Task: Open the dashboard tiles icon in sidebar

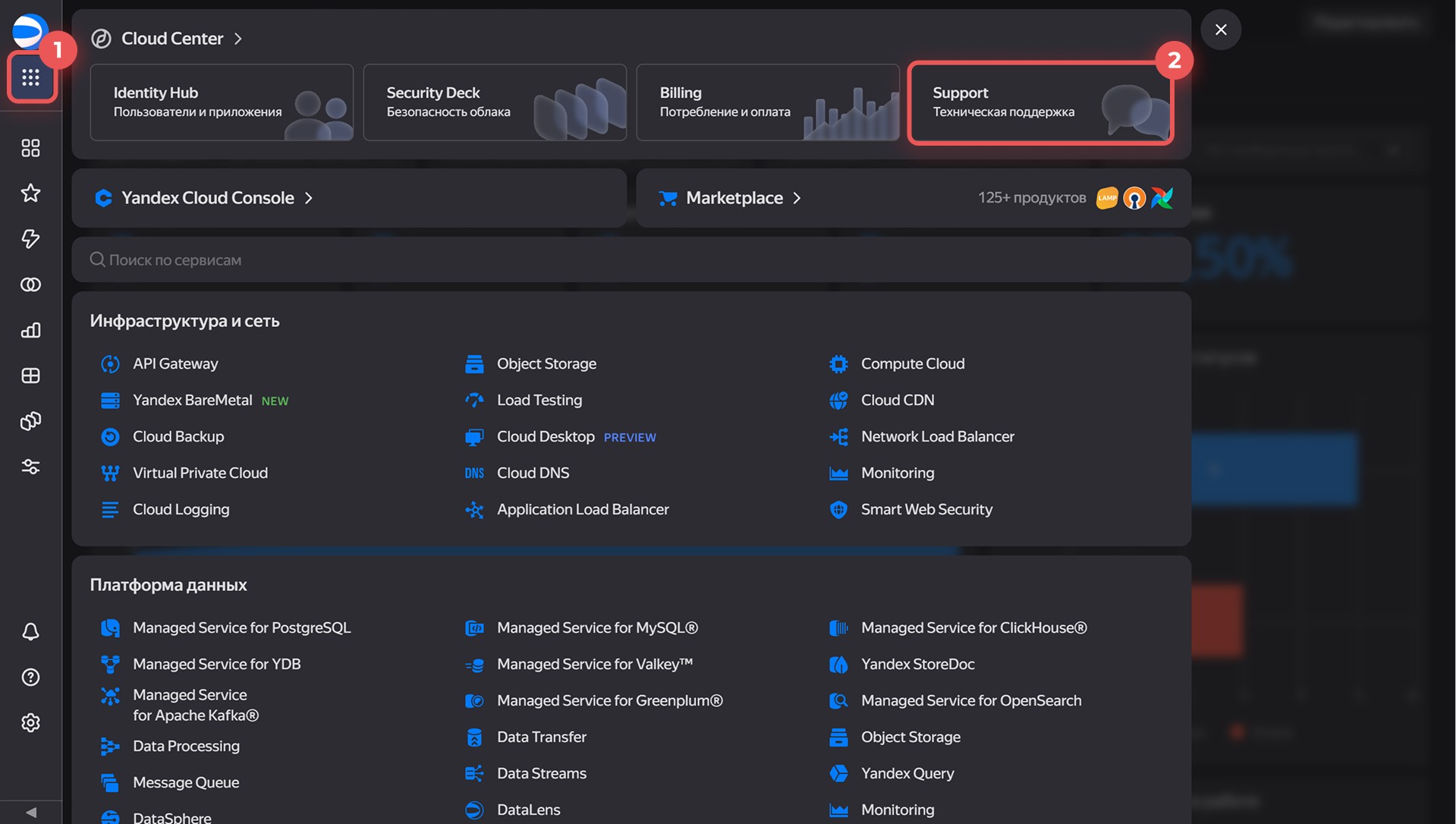Action: point(30,148)
